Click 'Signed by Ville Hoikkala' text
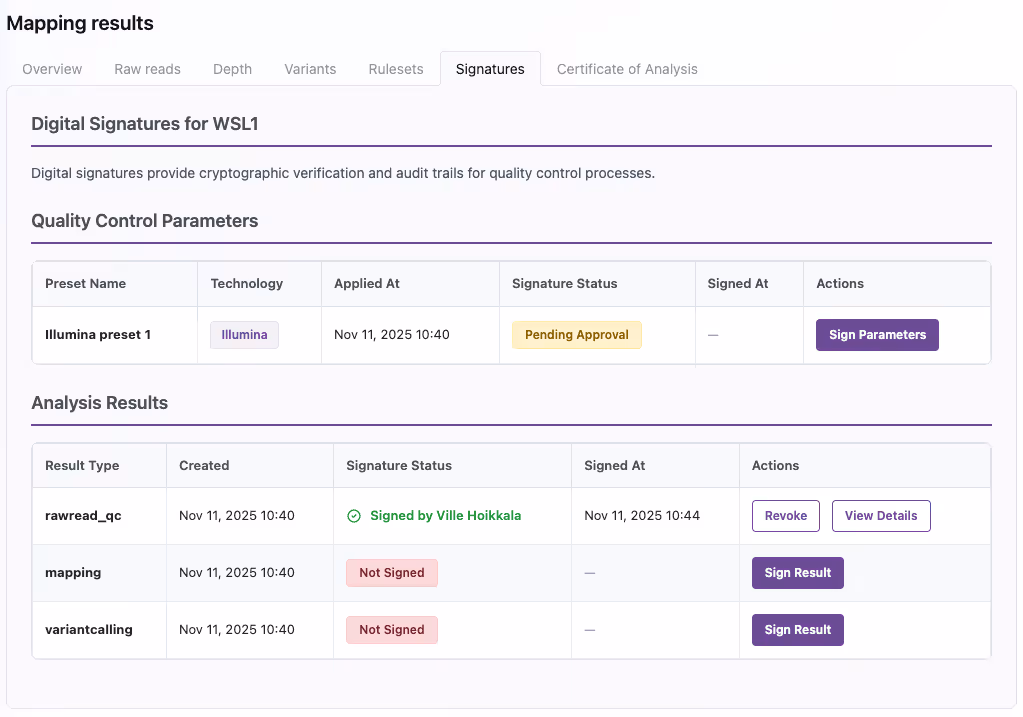This screenshot has width=1023, height=717. (x=446, y=515)
